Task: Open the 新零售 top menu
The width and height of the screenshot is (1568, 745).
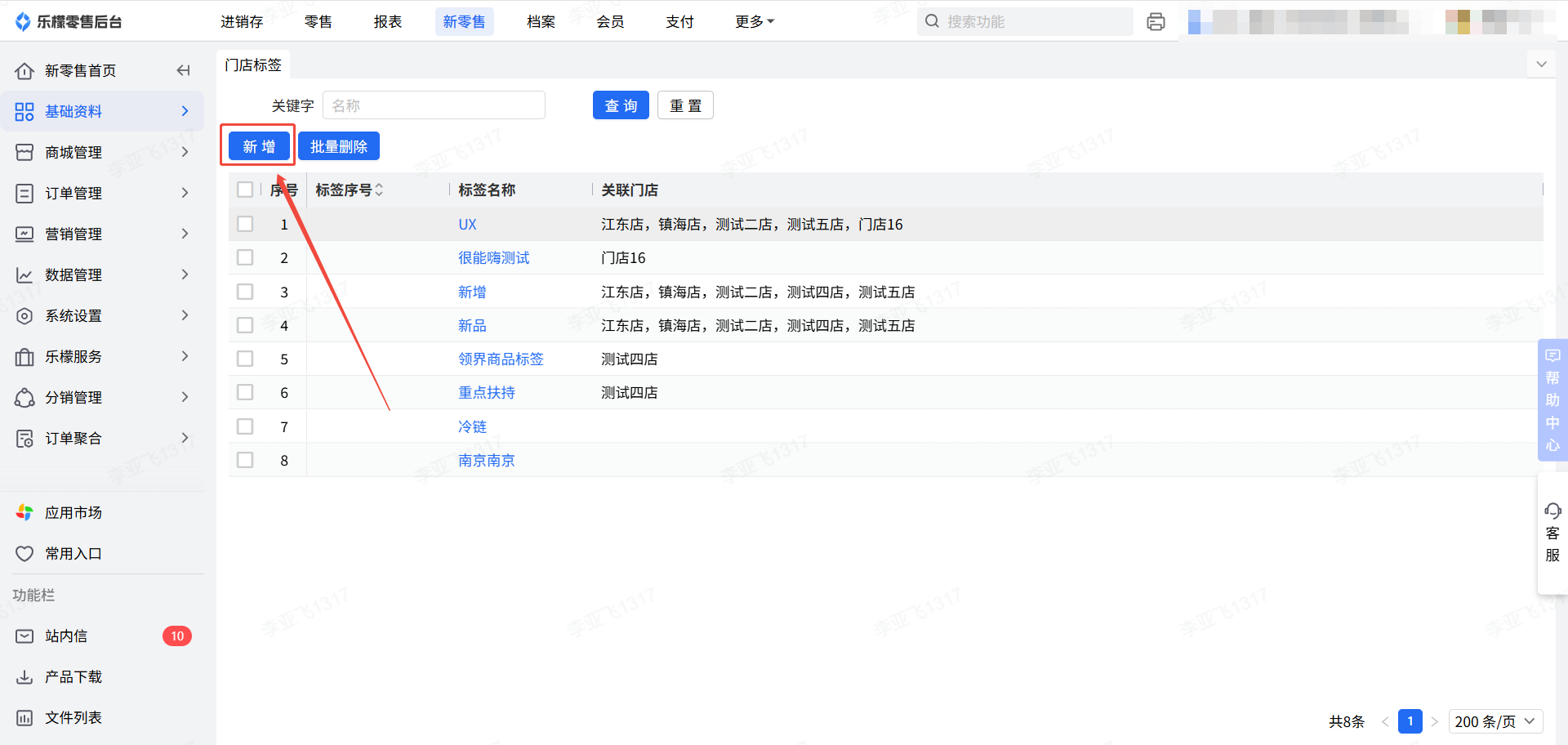Action: (465, 21)
